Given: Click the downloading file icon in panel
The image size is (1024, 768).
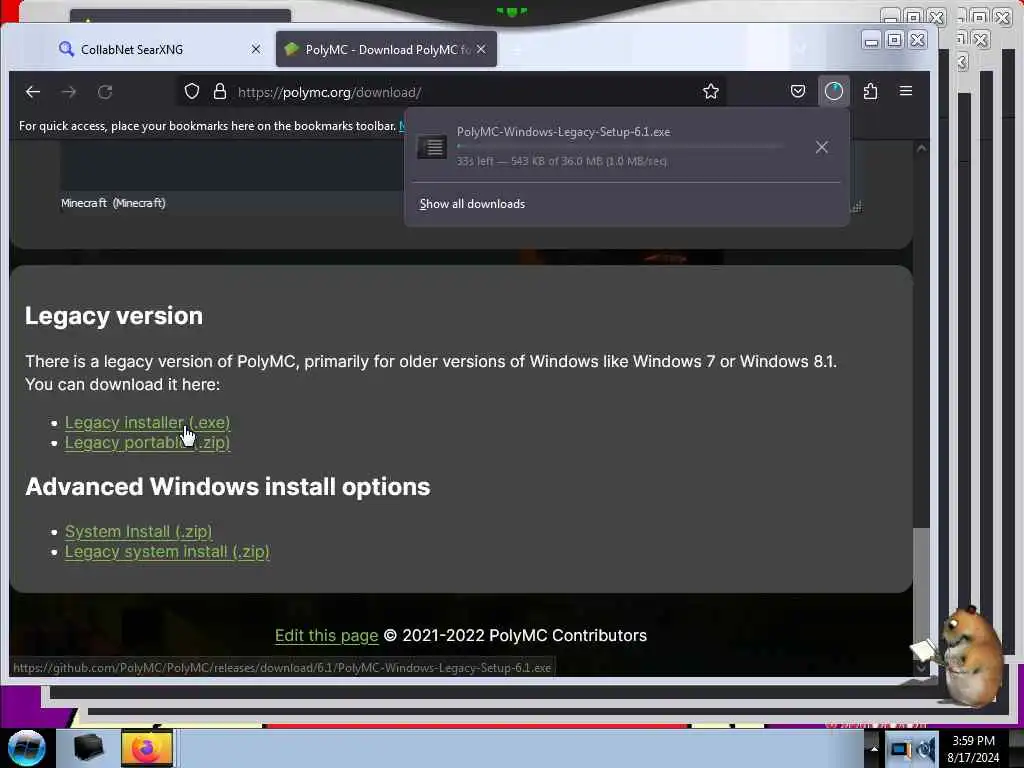Looking at the screenshot, I should [x=432, y=147].
